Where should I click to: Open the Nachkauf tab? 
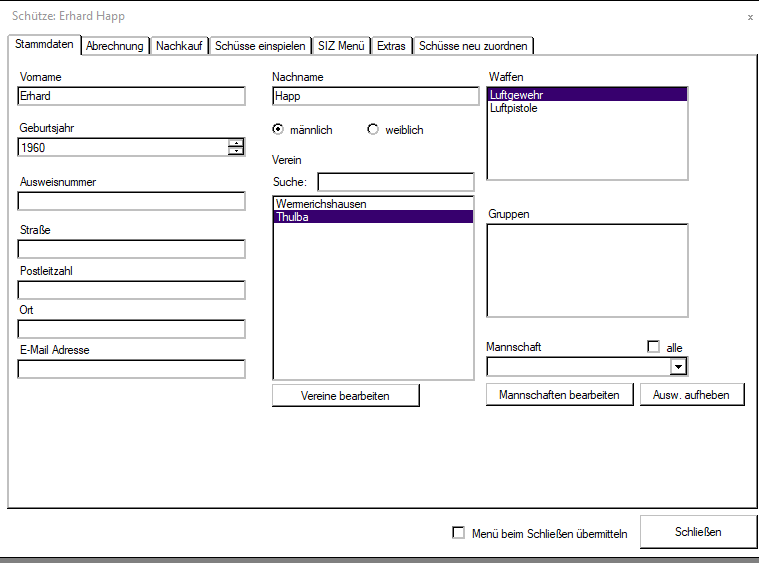click(179, 46)
